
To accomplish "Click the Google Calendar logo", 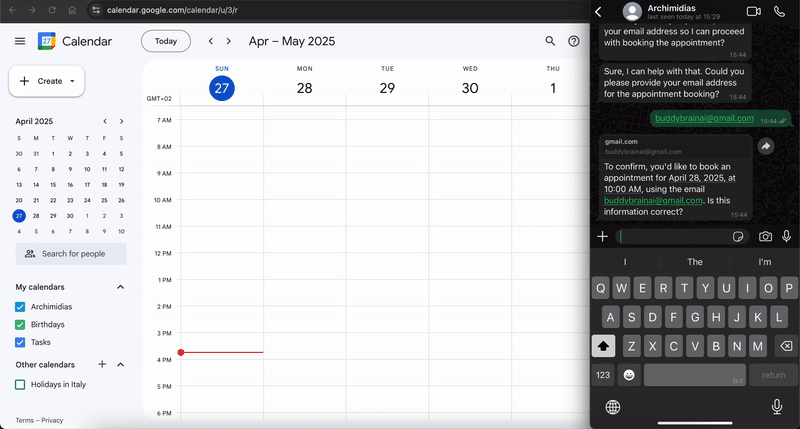I will [x=46, y=41].
